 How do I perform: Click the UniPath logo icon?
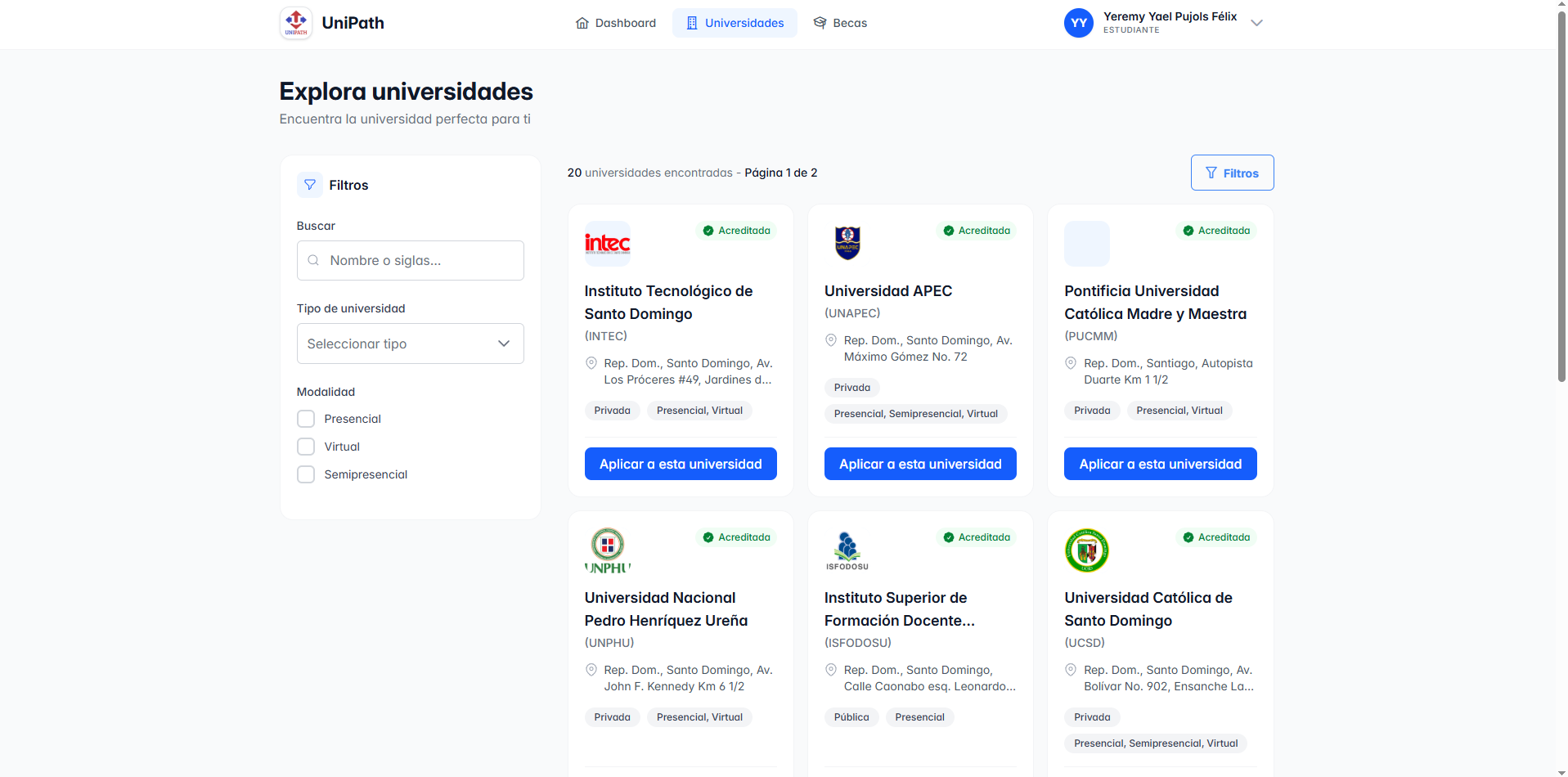[x=295, y=23]
